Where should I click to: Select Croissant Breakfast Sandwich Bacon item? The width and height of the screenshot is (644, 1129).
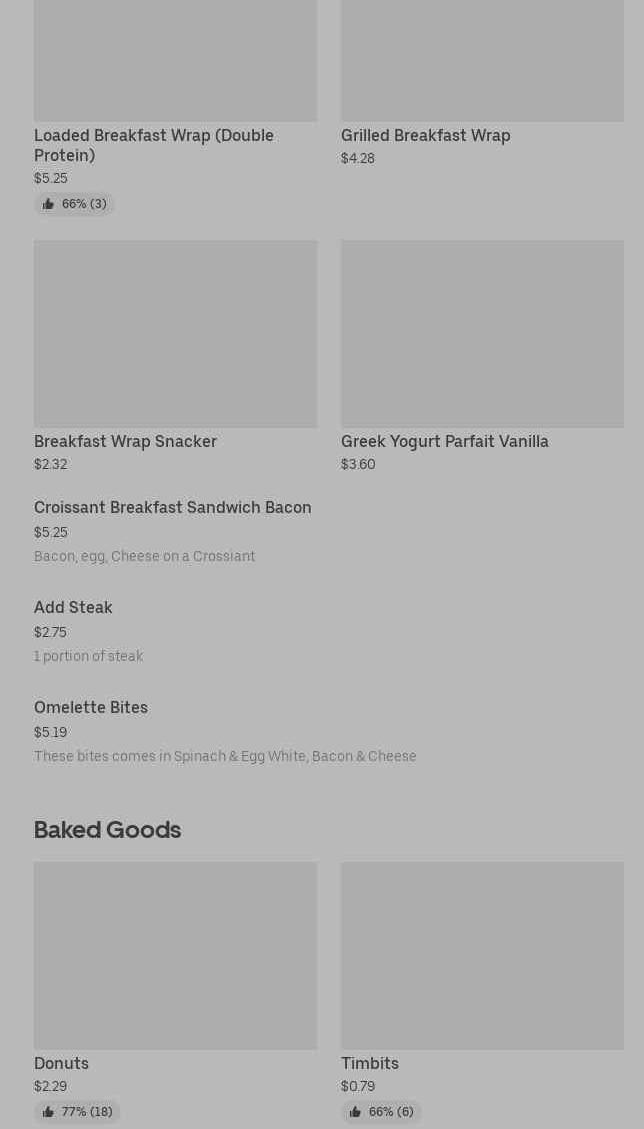point(172,508)
